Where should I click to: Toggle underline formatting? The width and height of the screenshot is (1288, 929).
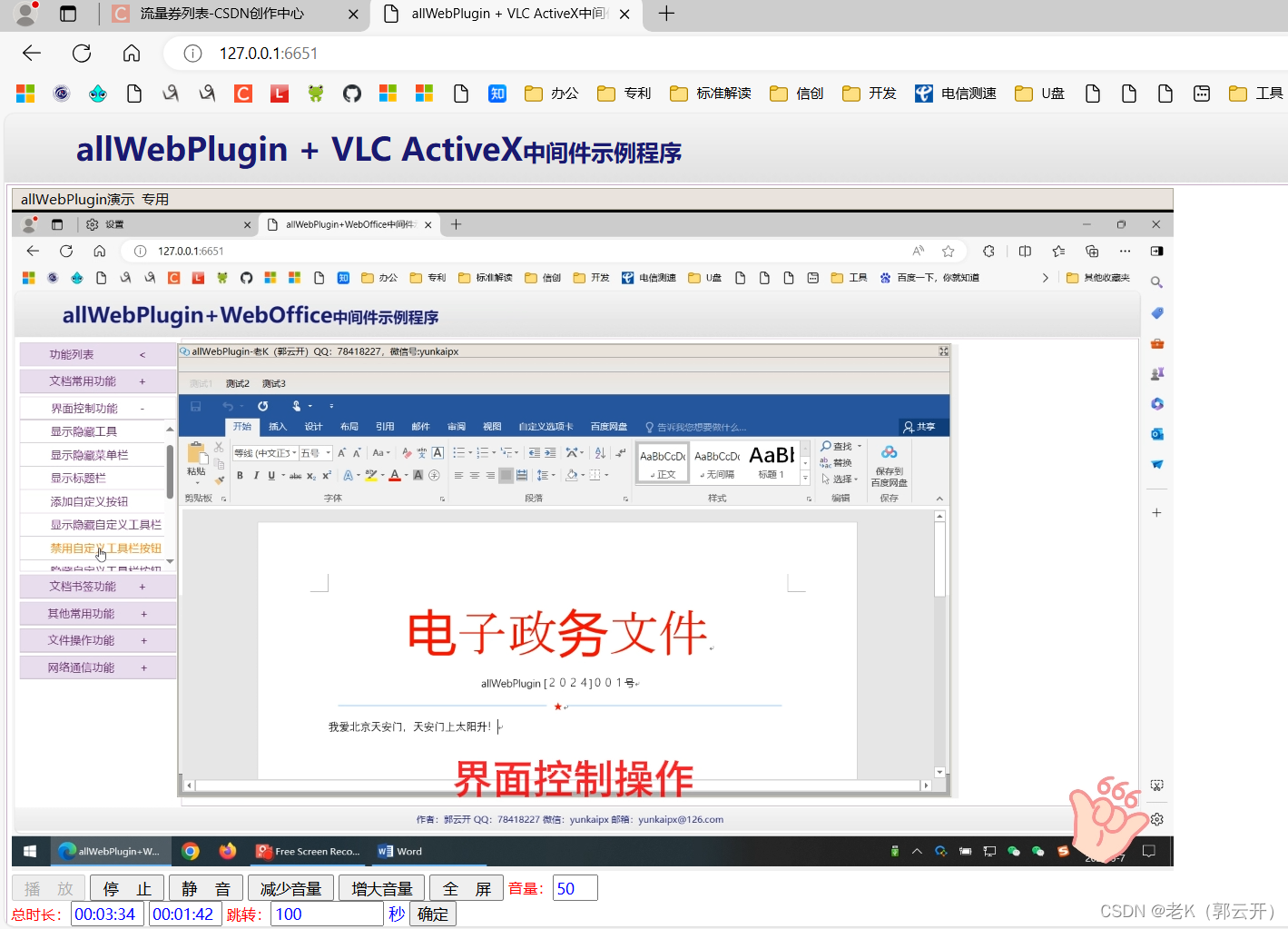pos(272,476)
